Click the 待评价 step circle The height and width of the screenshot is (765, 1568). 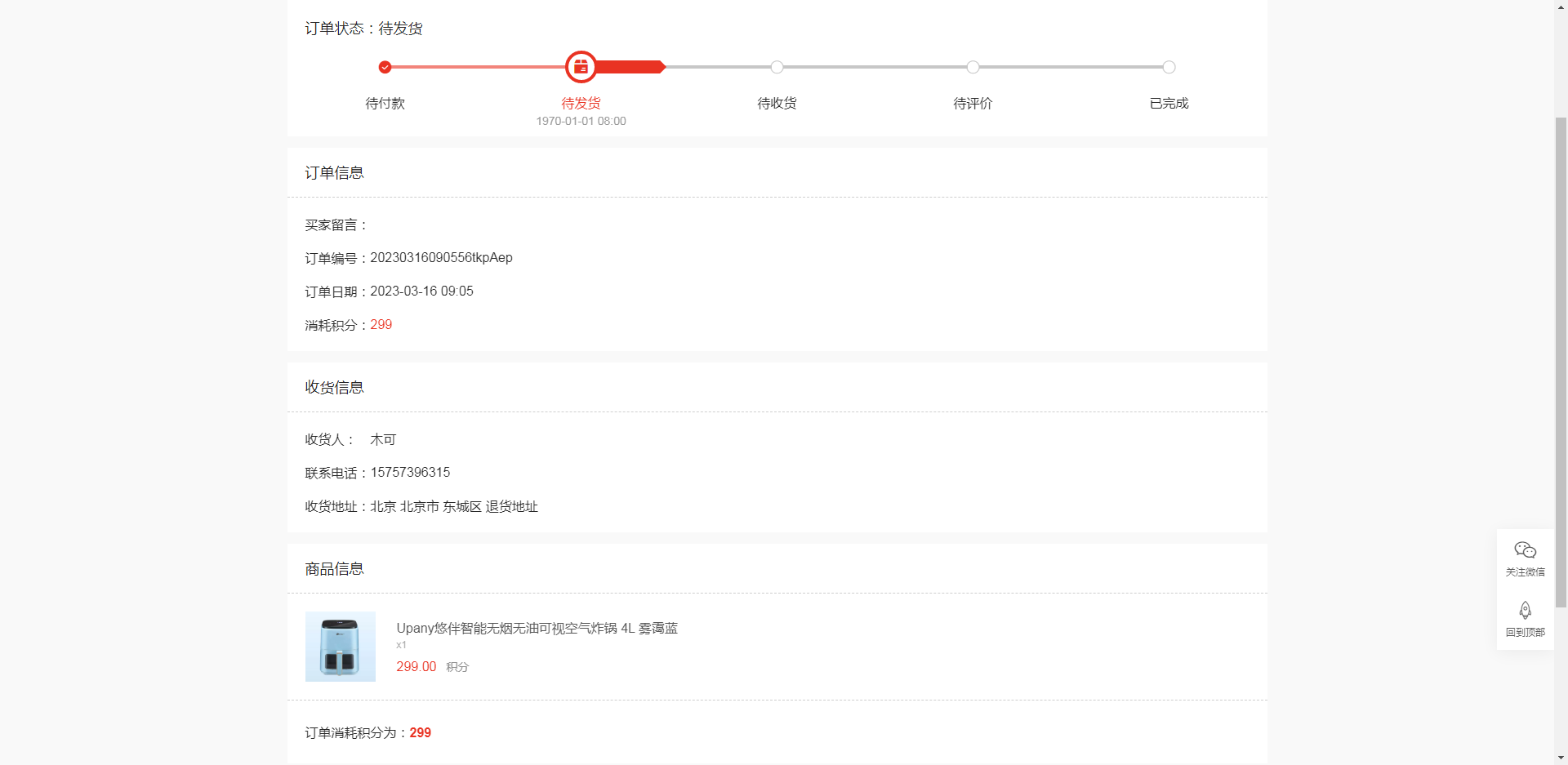click(973, 67)
